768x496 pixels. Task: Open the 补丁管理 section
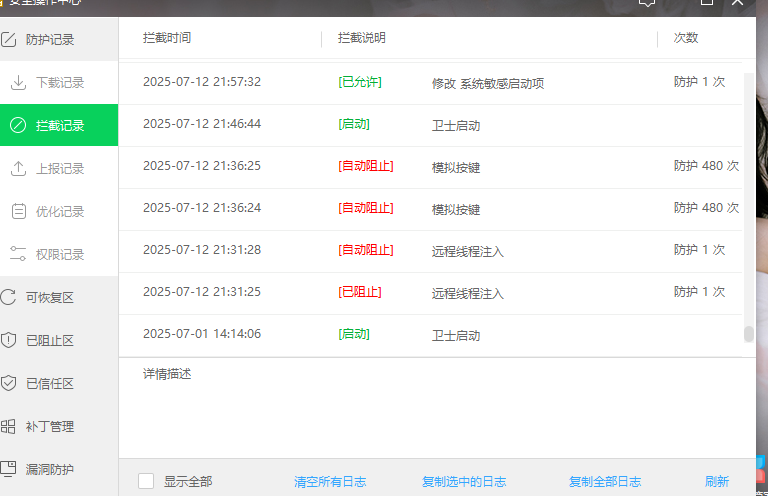coord(49,426)
